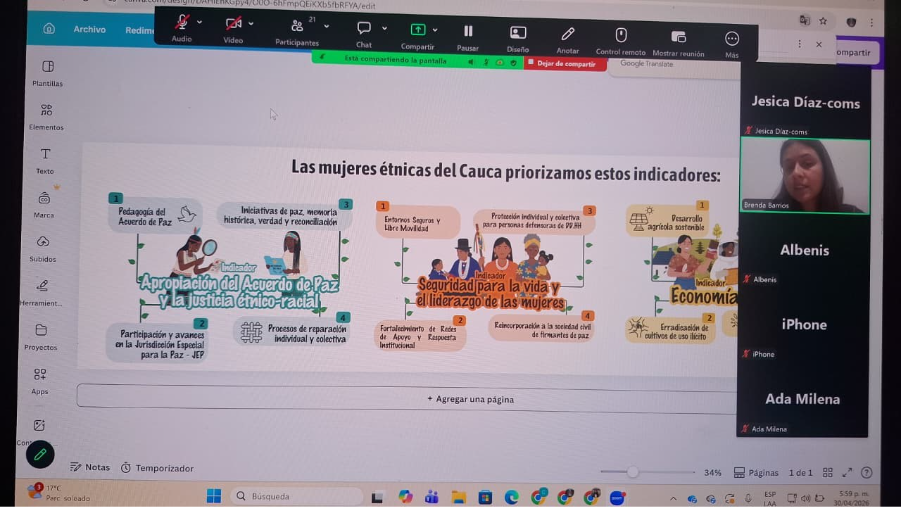Open Marca panel in sidebar
This screenshot has width=901, height=507.
44,205
